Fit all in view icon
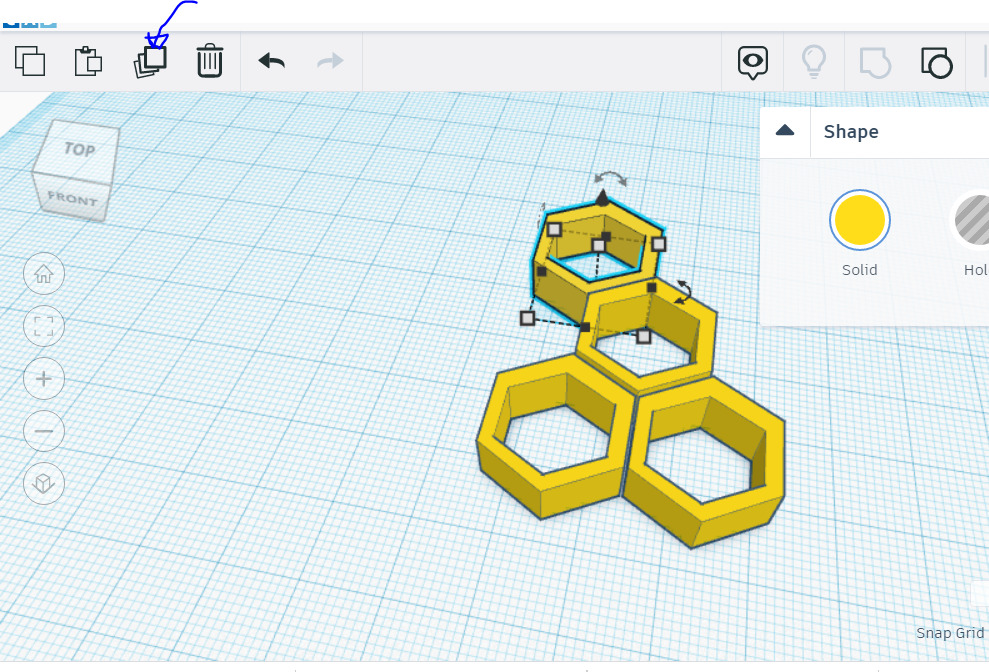Screen dimensions: 989x672 (44, 326)
